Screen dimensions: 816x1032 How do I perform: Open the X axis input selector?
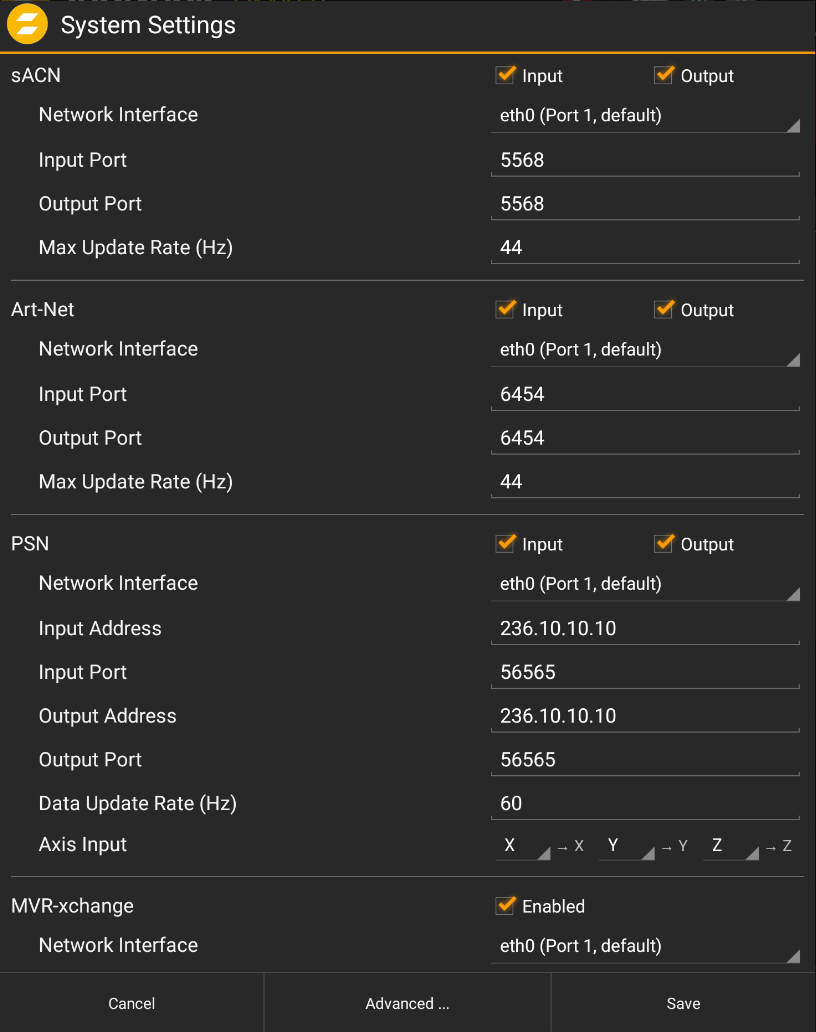click(x=520, y=846)
